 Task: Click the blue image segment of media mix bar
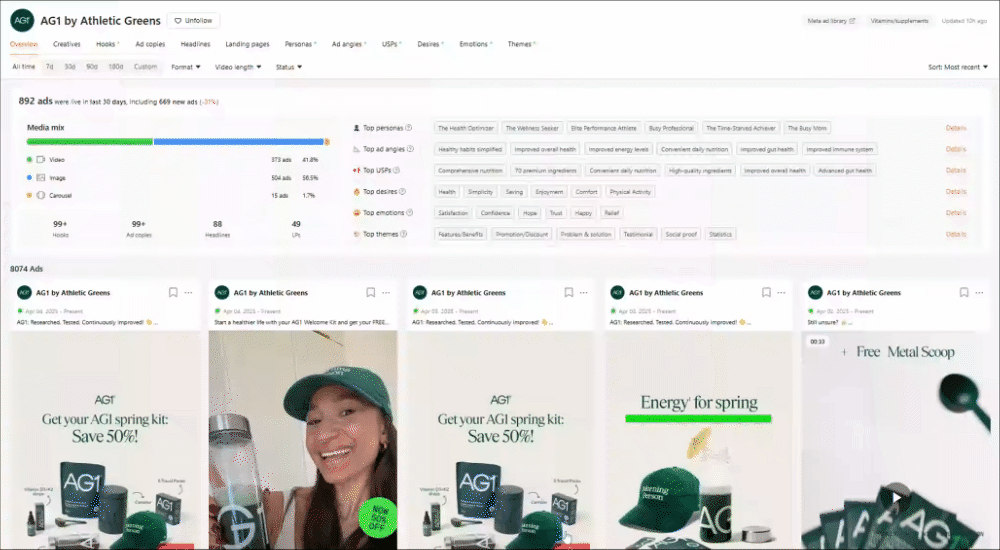pos(239,142)
